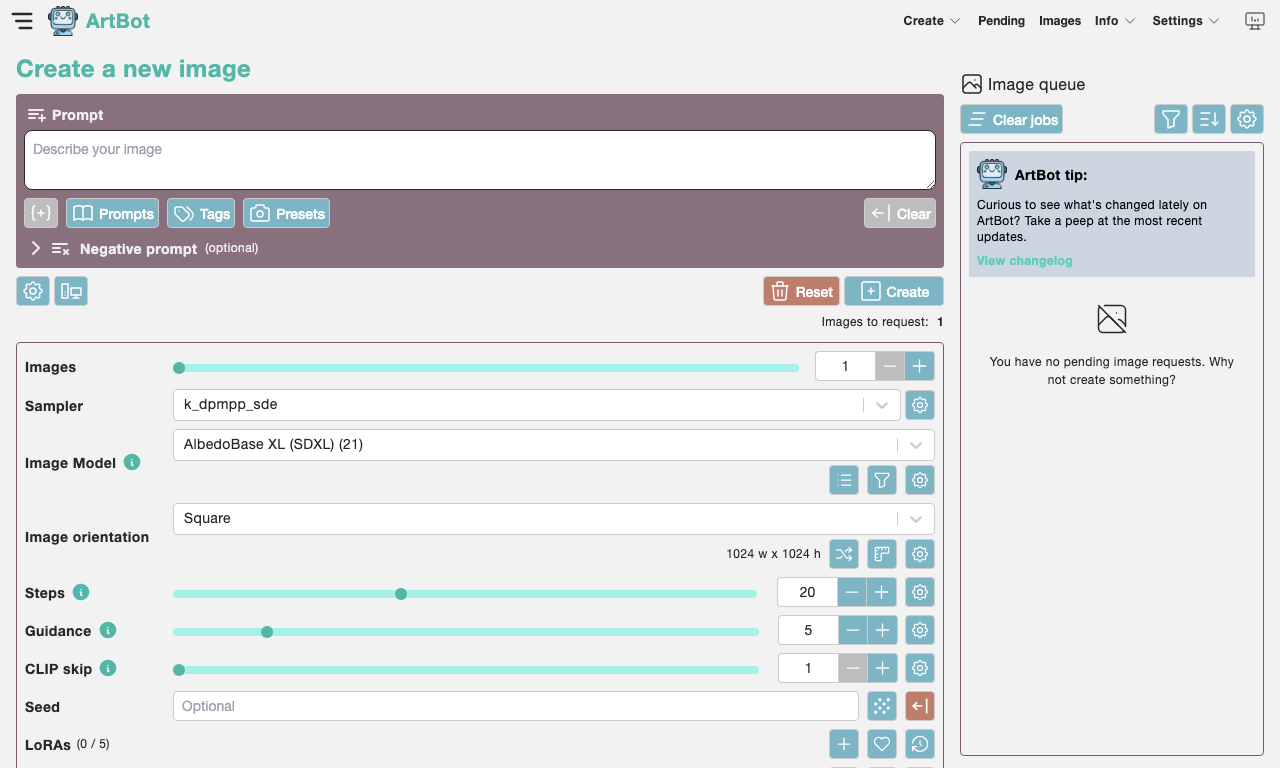Open recent LoRAs history icon
Screen dimensions: 1280x768
pyautogui.click(x=920, y=744)
